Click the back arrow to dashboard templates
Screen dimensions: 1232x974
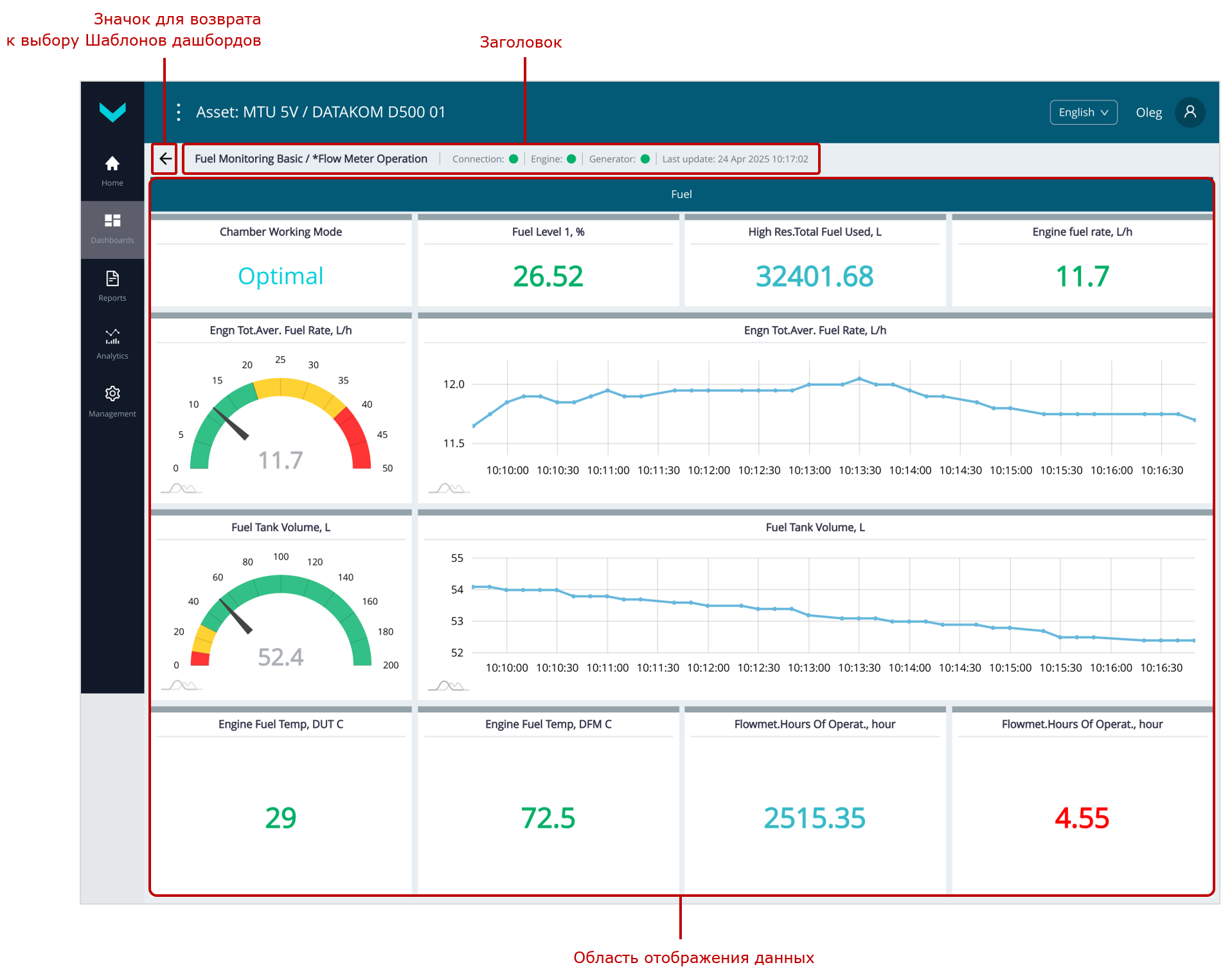click(x=165, y=159)
